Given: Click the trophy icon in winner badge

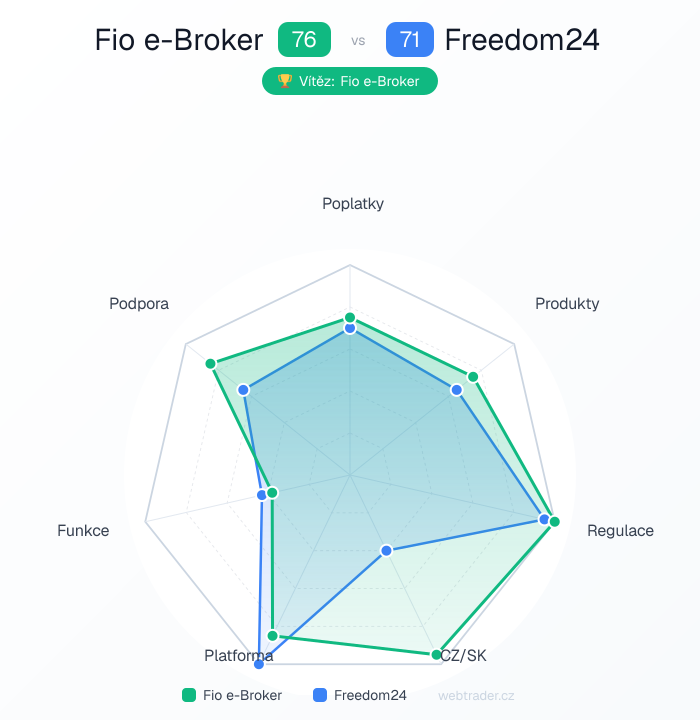Looking at the screenshot, I should (284, 81).
